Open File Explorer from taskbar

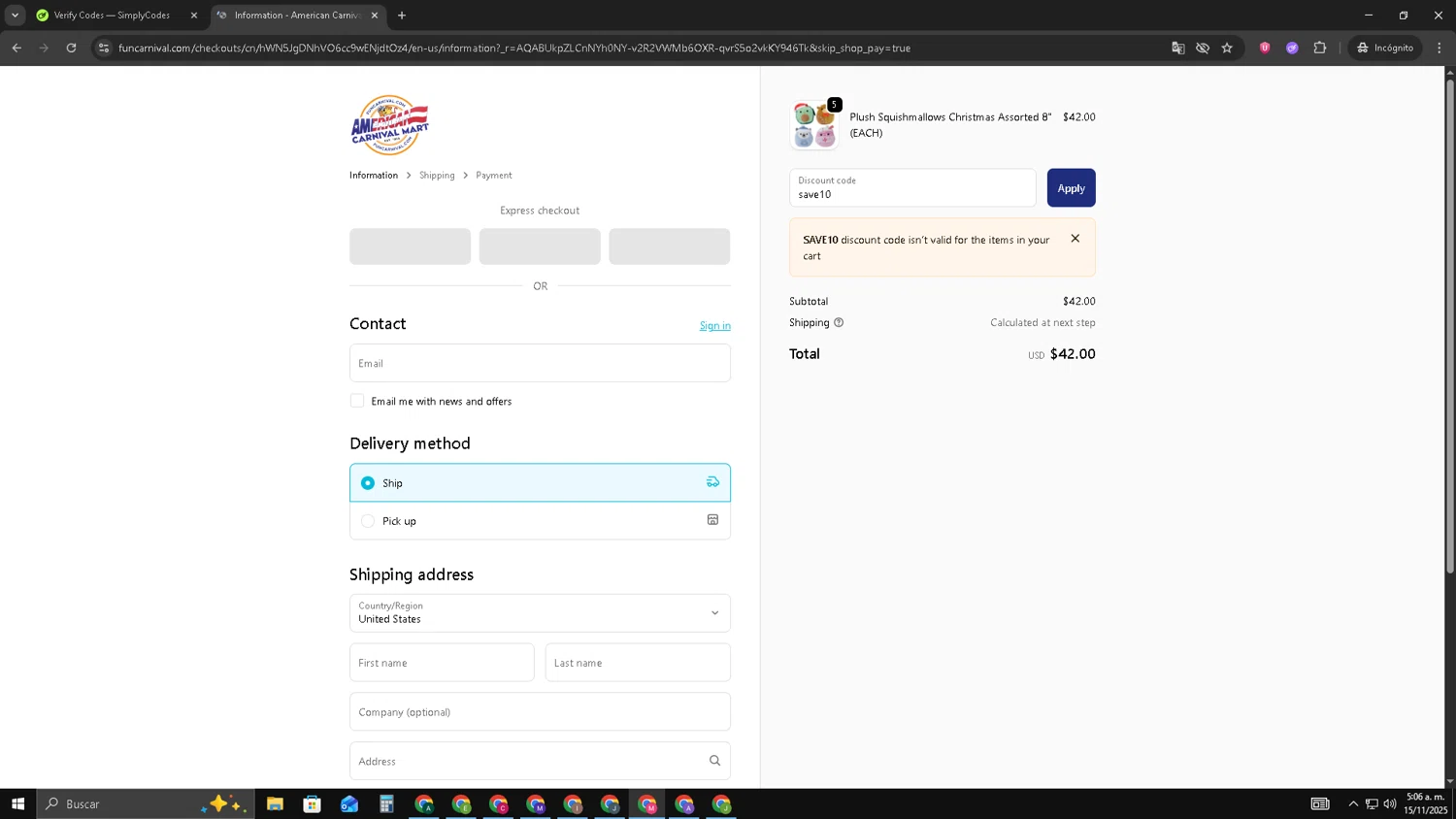pyautogui.click(x=275, y=803)
